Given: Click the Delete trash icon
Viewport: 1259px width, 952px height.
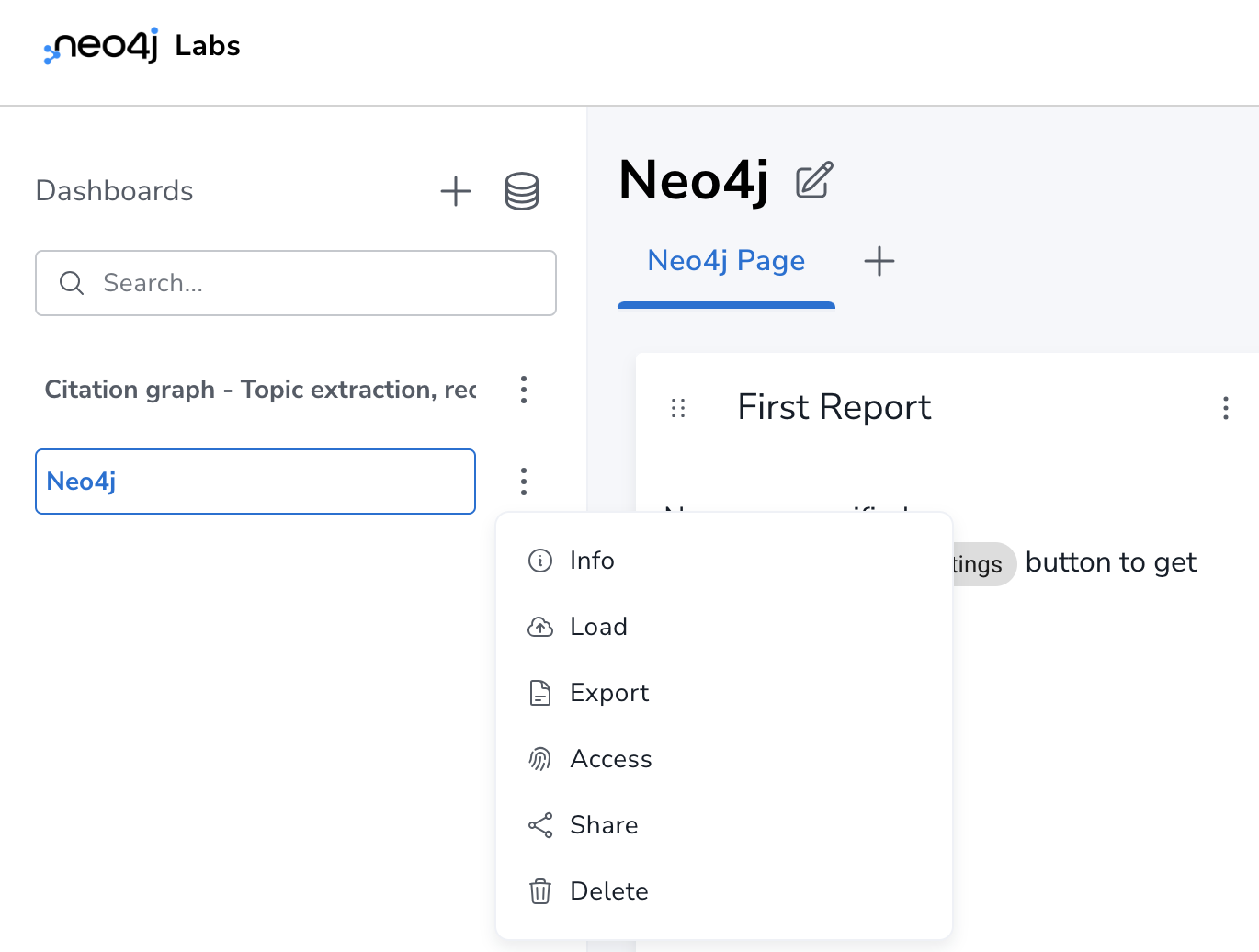Looking at the screenshot, I should click(x=540, y=891).
